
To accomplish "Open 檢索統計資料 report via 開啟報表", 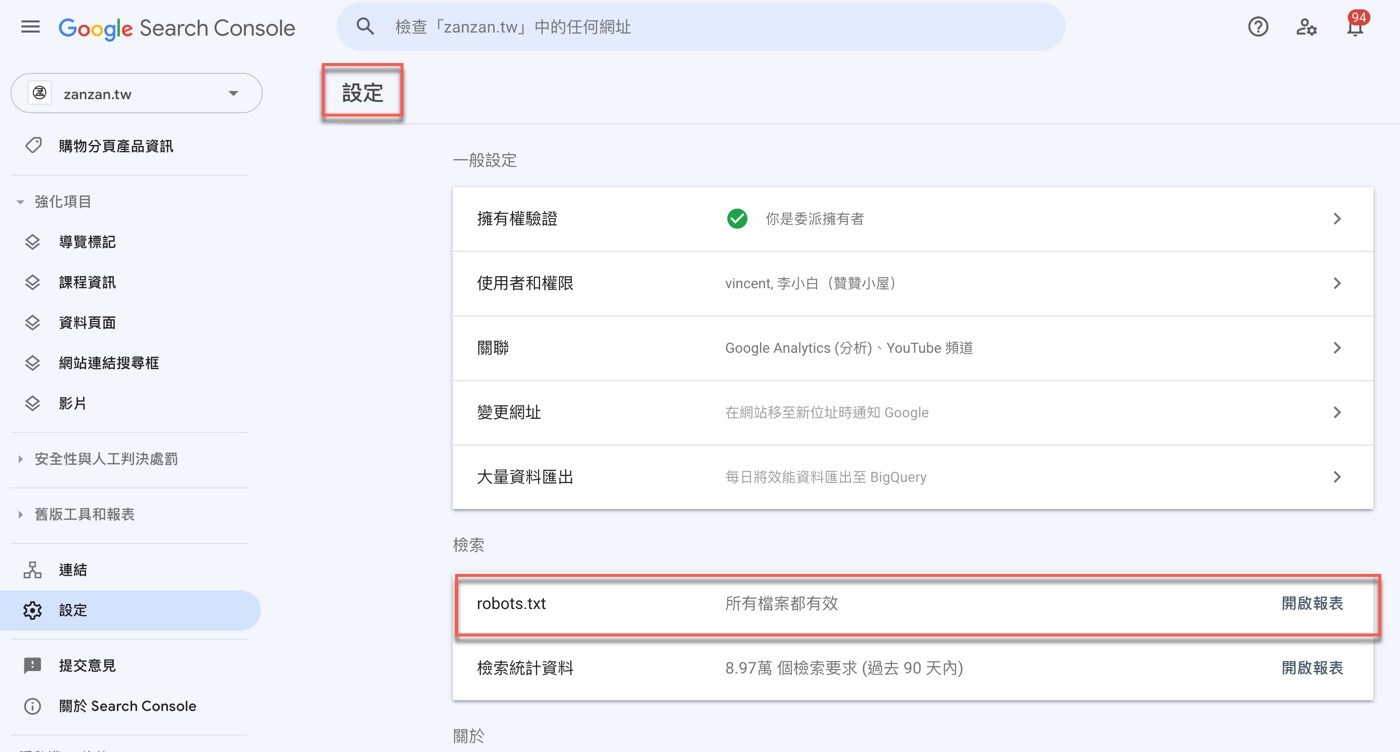I will (1312, 668).
